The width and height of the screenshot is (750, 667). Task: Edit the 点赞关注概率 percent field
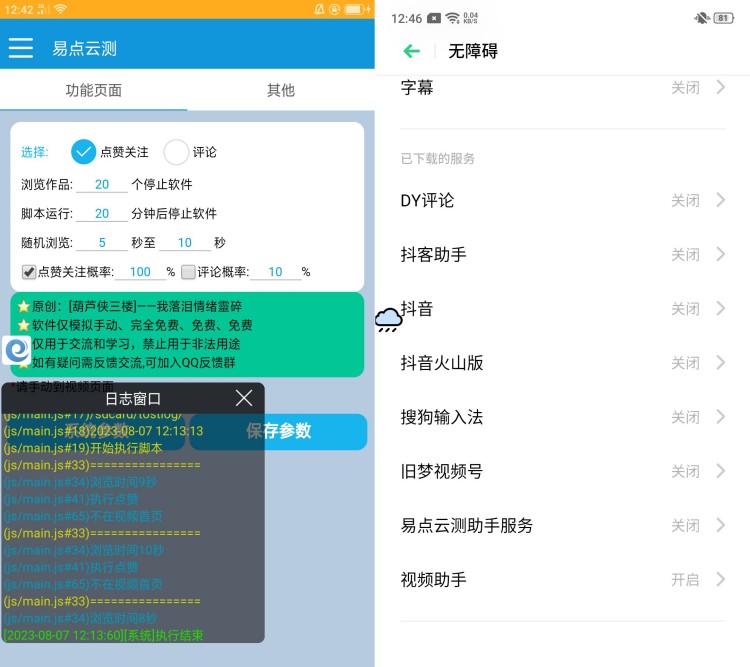pos(140,272)
